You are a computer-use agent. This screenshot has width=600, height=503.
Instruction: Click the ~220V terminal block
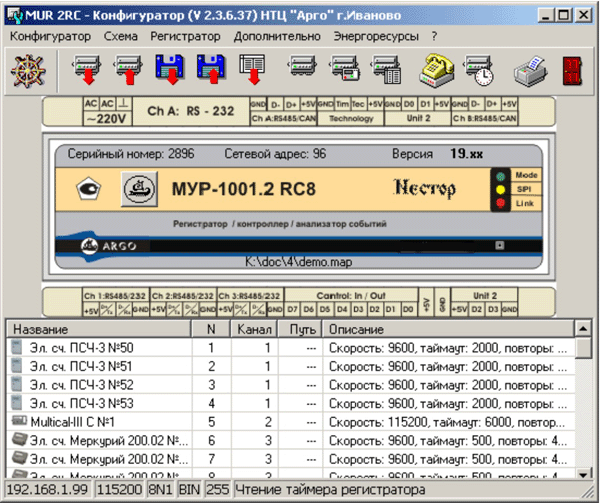pyautogui.click(x=107, y=111)
